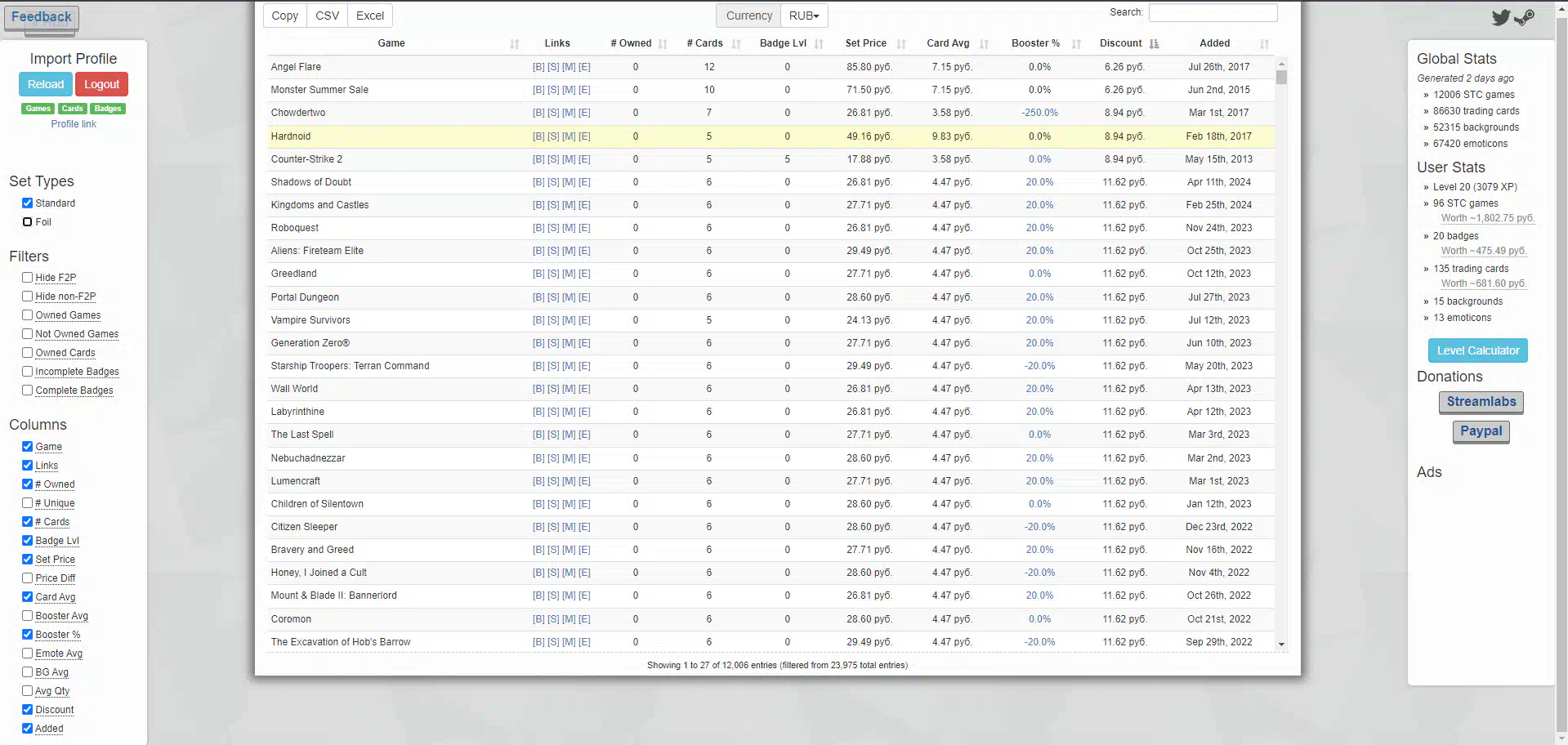Check Not Owned Games filter
The height and width of the screenshot is (745, 1568).
[x=27, y=333]
